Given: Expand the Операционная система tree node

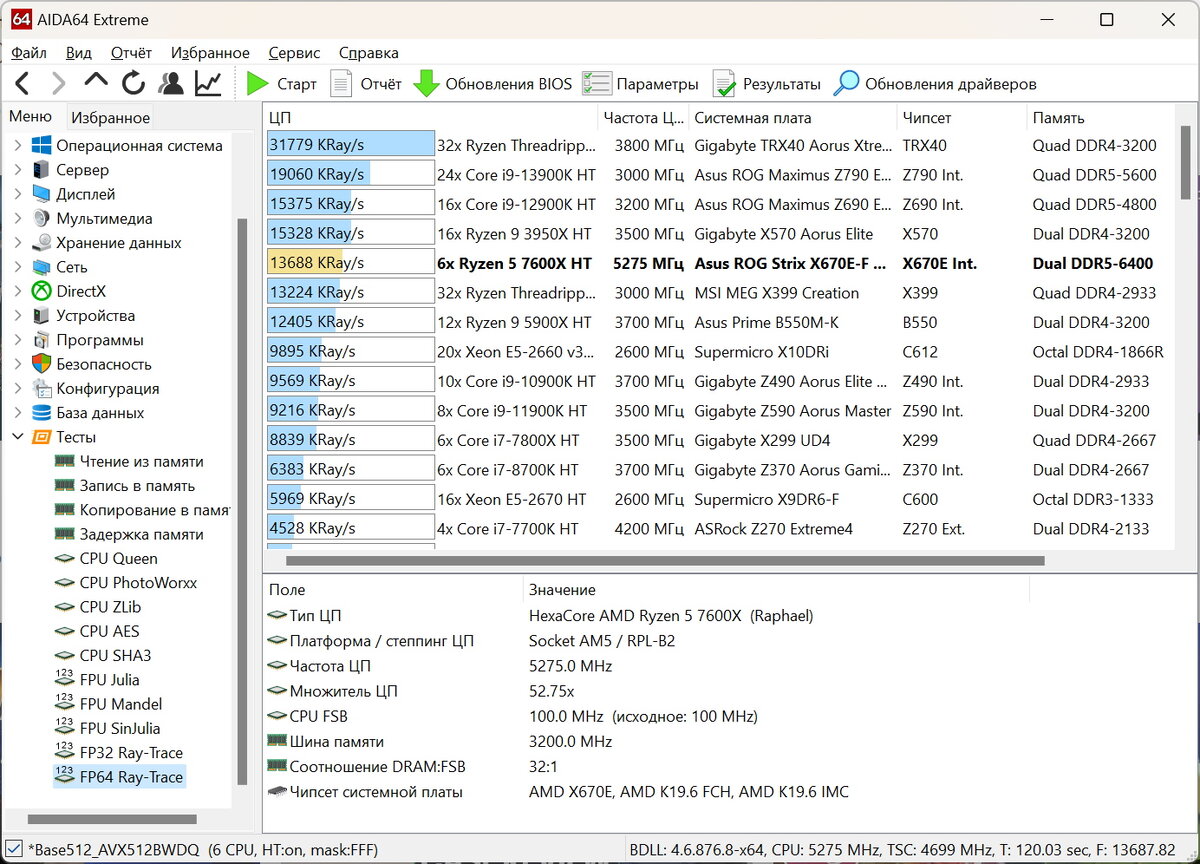Looking at the screenshot, I should point(17,146).
